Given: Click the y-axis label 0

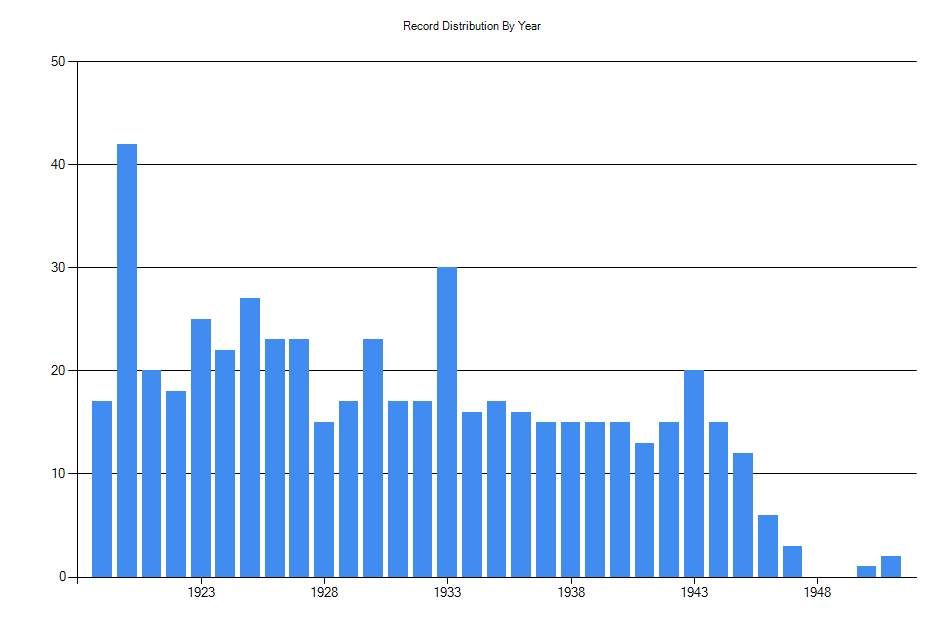Looking at the screenshot, I should (x=62, y=577).
